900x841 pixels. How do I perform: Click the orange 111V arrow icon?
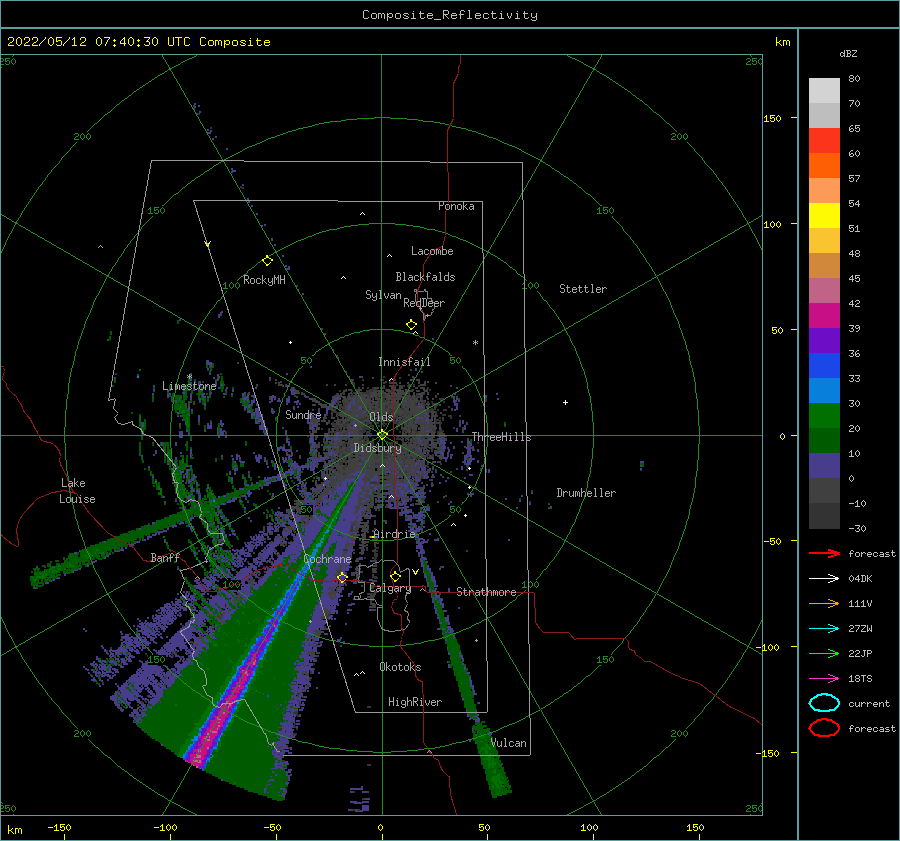click(824, 603)
